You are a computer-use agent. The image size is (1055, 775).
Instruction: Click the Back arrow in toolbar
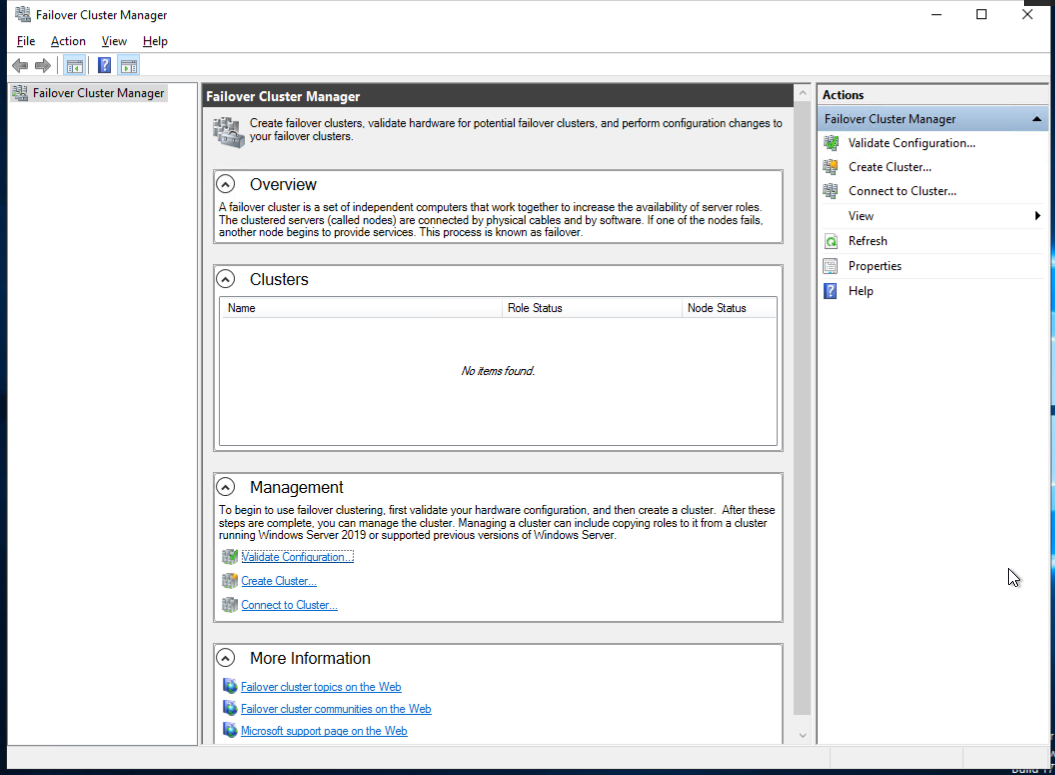19,66
